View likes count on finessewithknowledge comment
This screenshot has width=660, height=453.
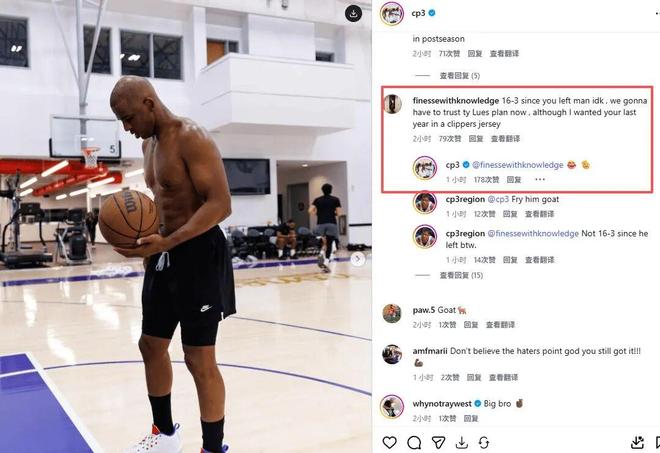450,139
